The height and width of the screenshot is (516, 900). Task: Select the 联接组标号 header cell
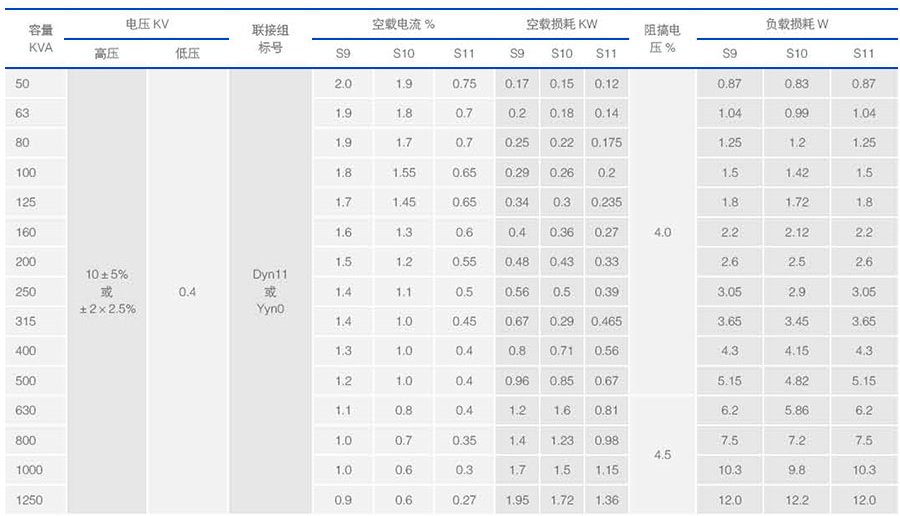tap(270, 39)
